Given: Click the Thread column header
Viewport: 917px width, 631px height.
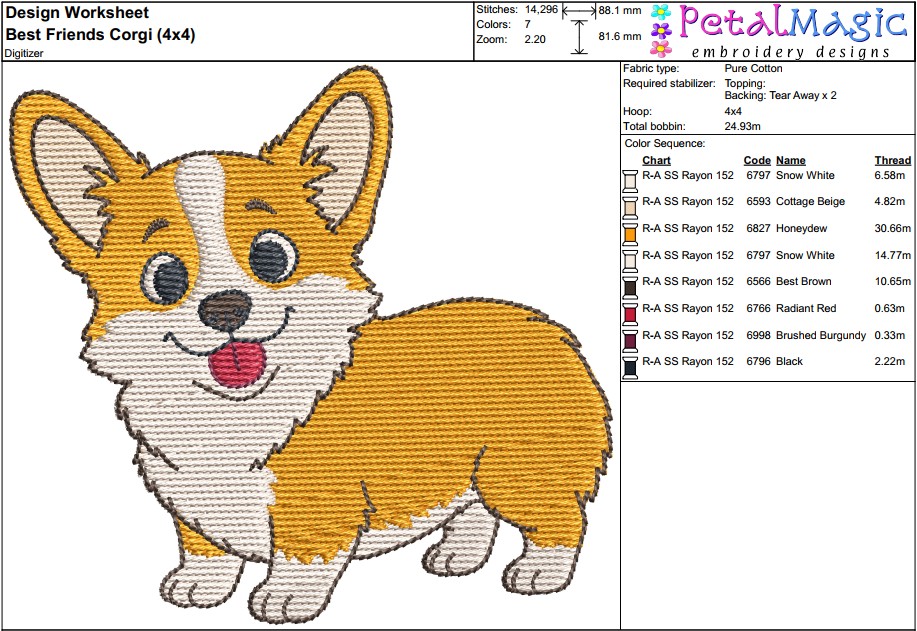Looking at the screenshot, I should 893,160.
